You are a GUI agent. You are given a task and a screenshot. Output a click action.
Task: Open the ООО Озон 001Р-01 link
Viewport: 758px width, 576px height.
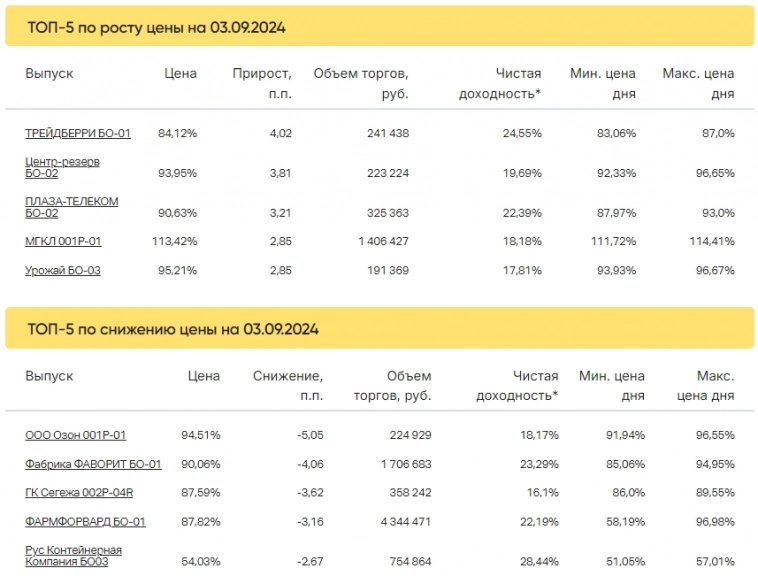75,435
